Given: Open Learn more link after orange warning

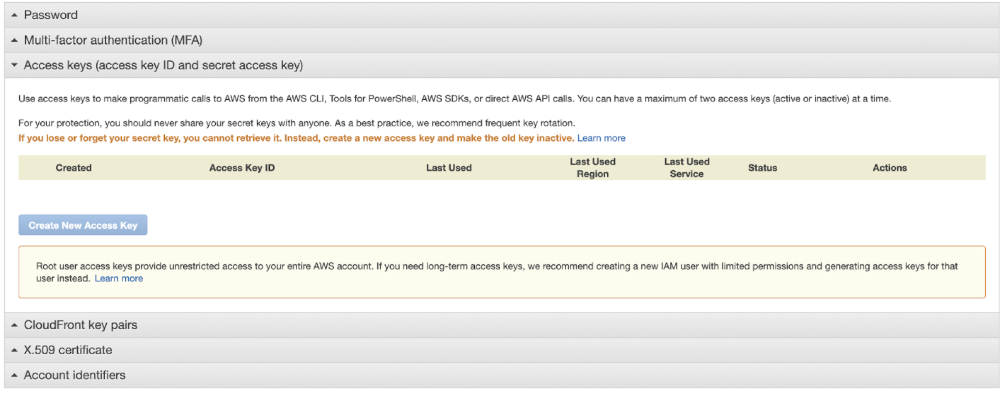Looking at the screenshot, I should pos(601,138).
